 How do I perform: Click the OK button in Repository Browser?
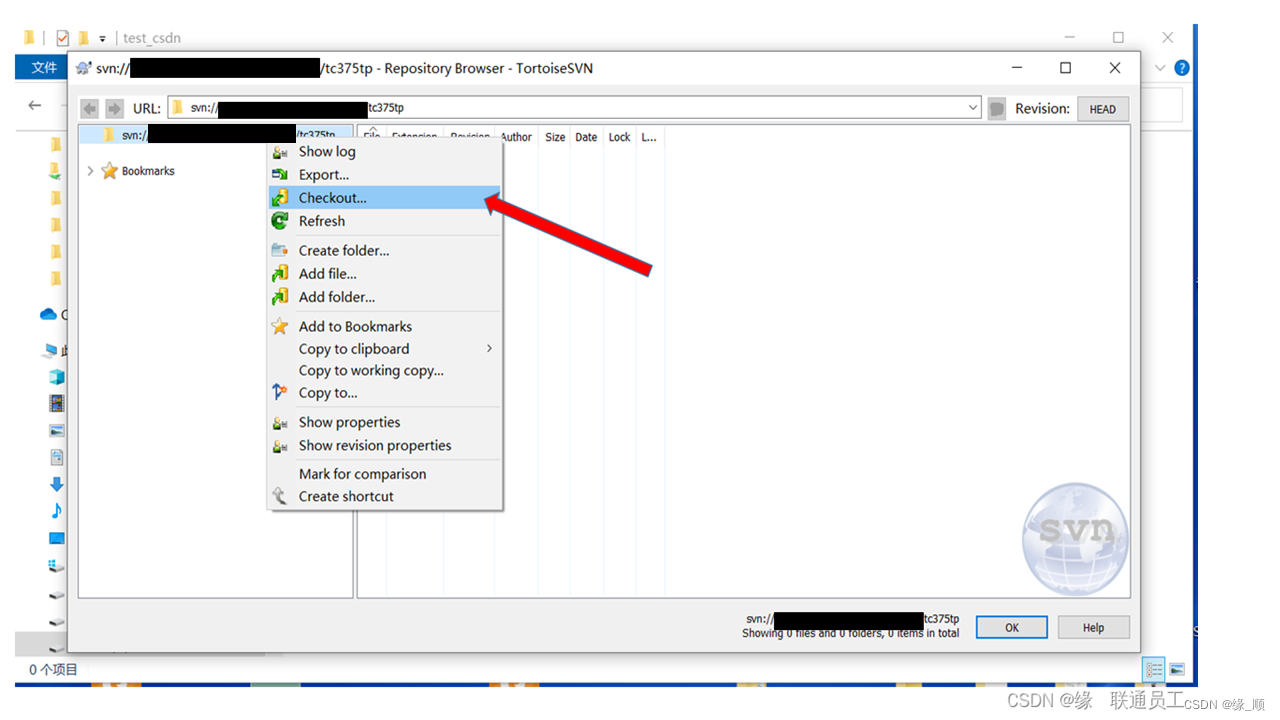click(x=1011, y=627)
